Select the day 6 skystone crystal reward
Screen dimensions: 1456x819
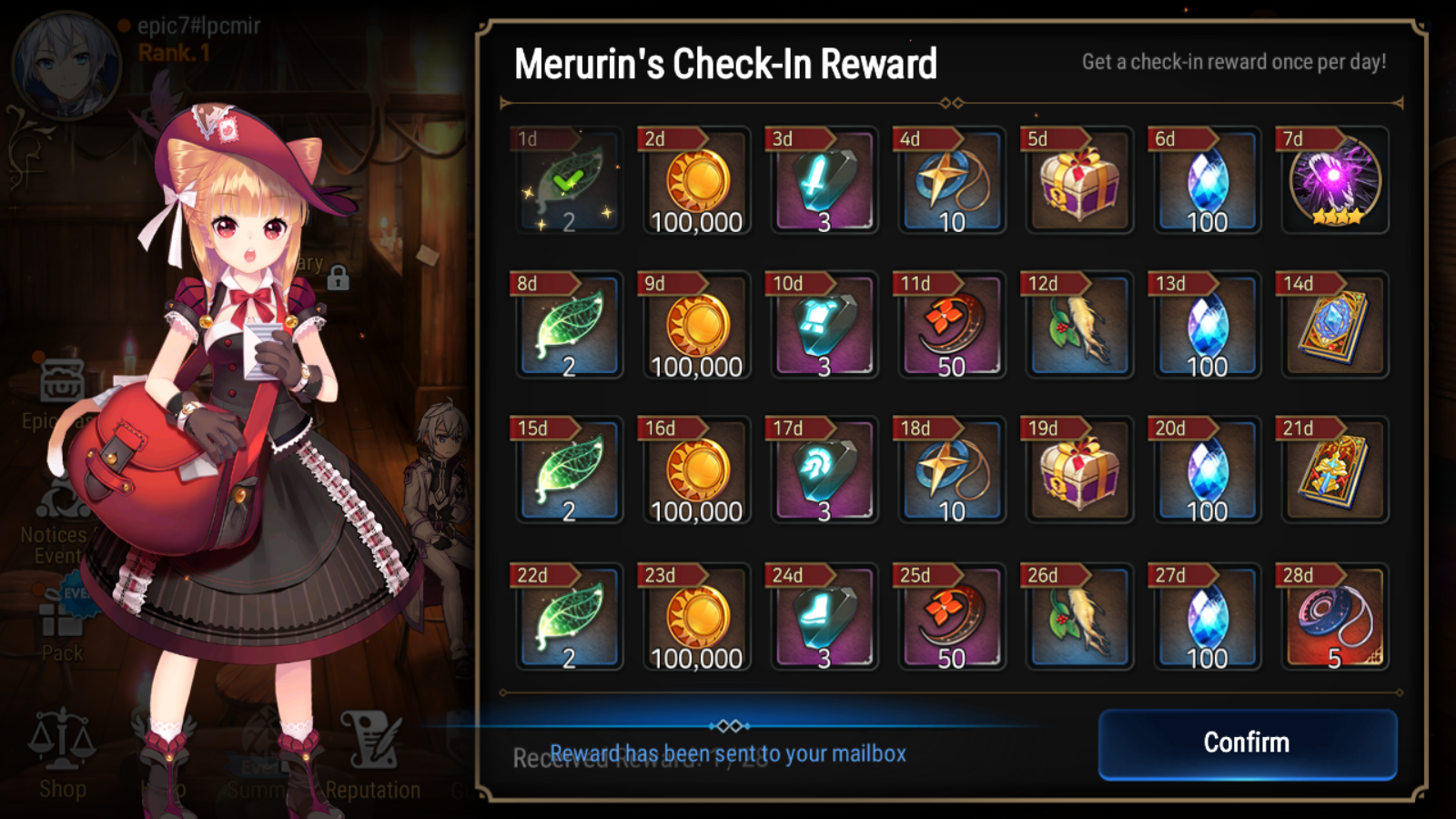click(1208, 181)
